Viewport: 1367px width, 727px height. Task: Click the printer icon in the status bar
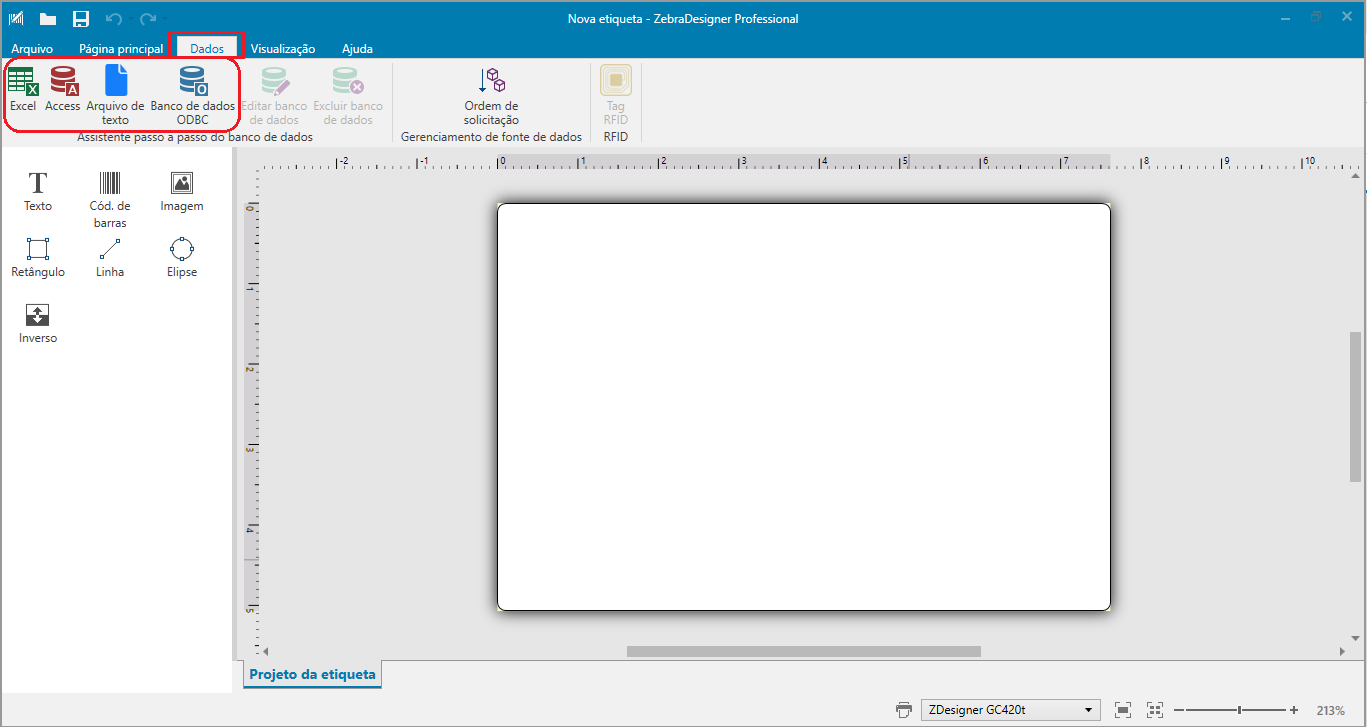[x=903, y=709]
